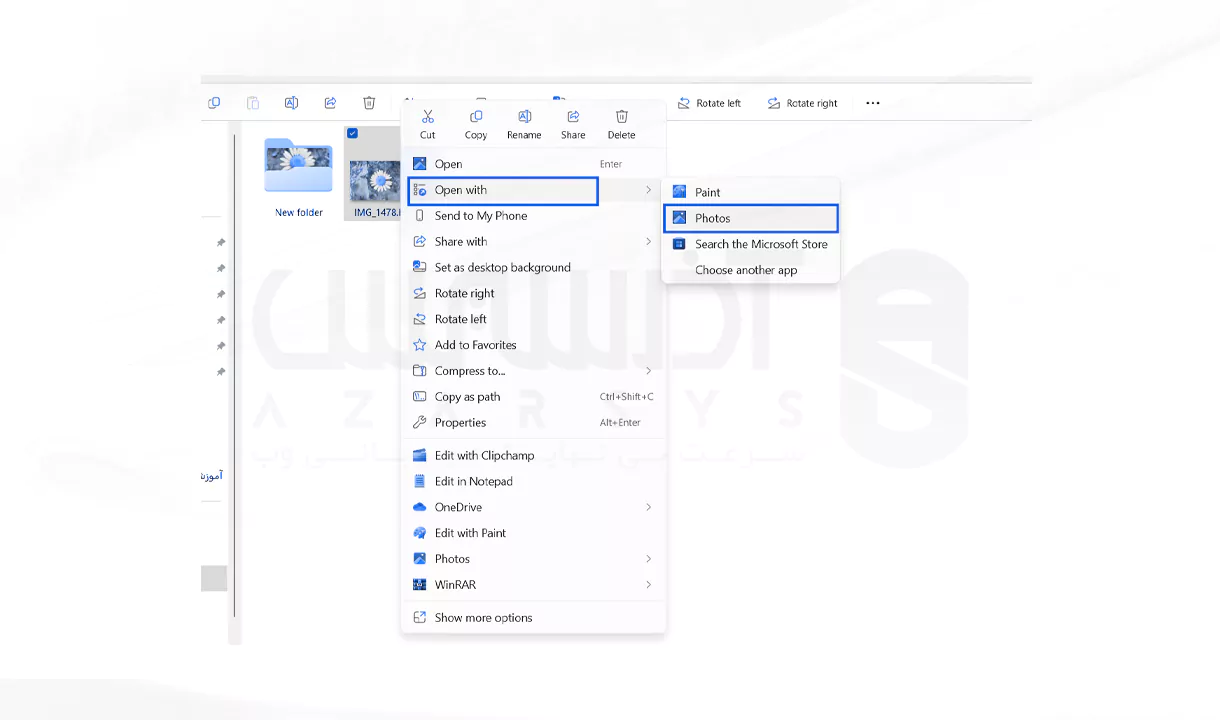Click the Cut icon in the context menu
This screenshot has width=1220, height=720.
[x=428, y=117]
